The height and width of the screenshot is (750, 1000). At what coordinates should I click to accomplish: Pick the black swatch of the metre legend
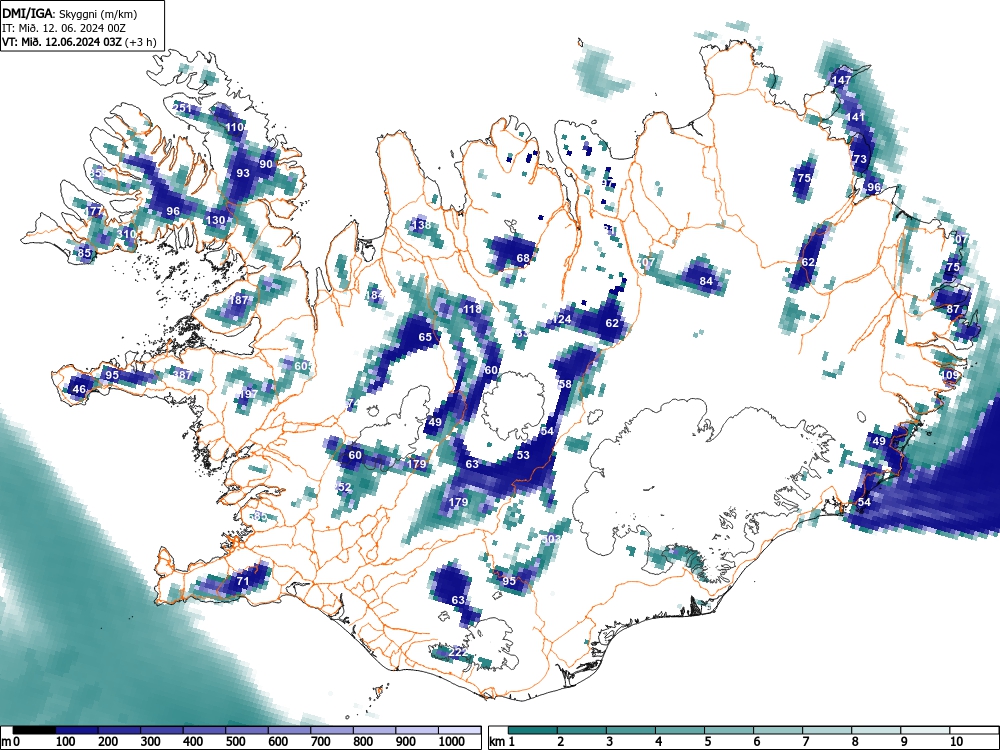coord(34,730)
